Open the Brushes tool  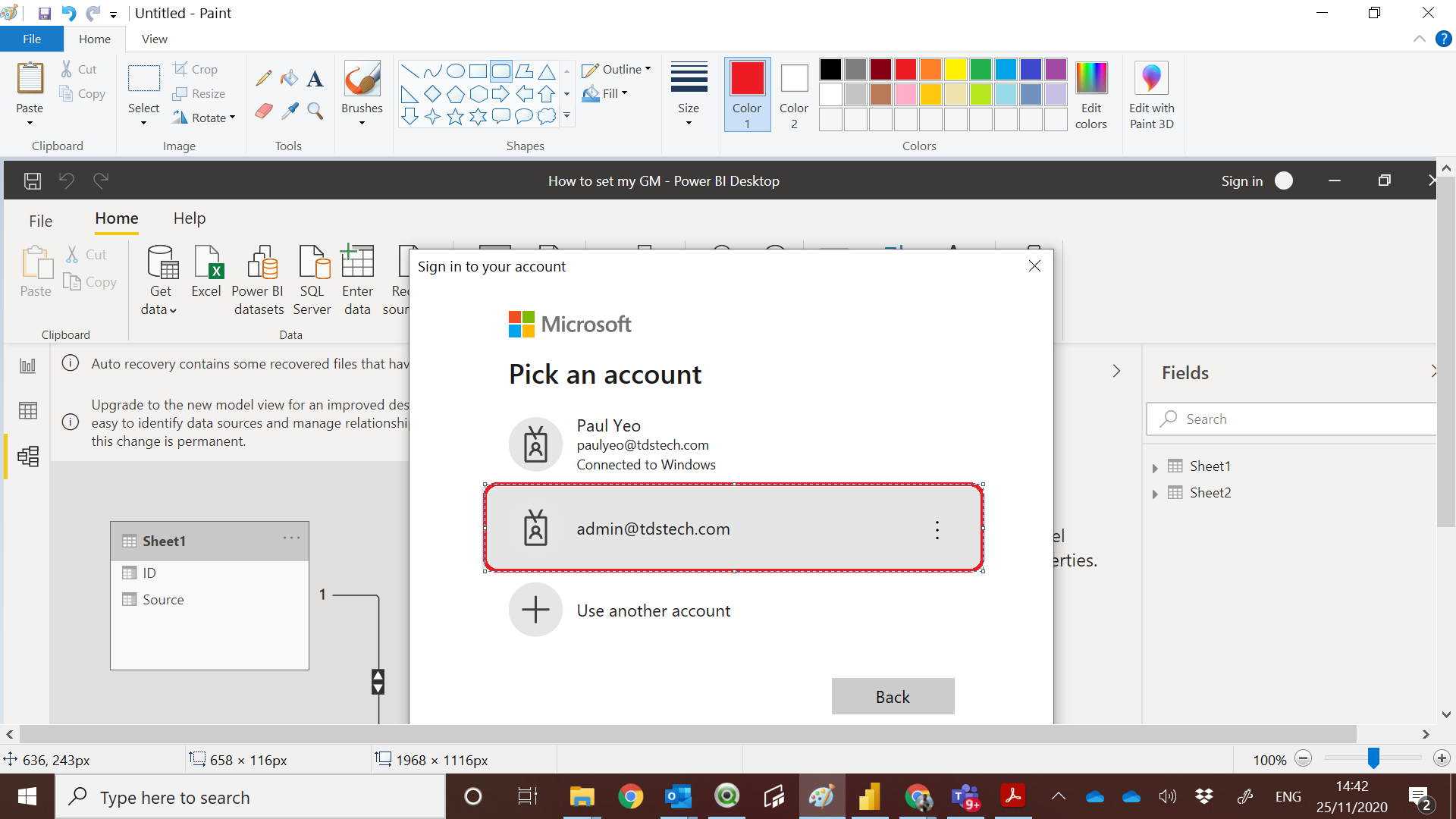coord(362,93)
